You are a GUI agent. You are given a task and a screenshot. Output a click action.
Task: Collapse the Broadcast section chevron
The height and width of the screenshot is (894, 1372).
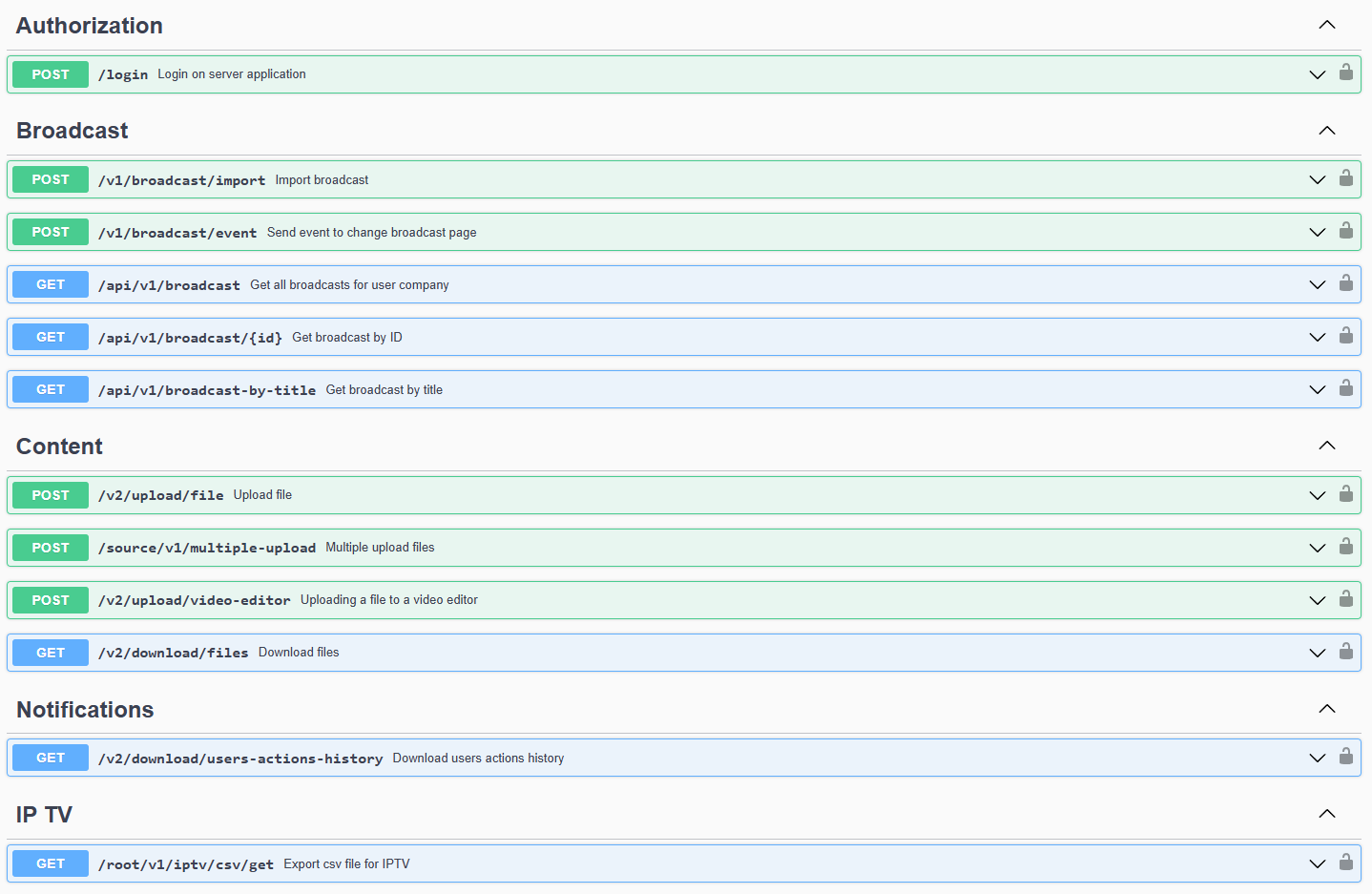(x=1326, y=131)
